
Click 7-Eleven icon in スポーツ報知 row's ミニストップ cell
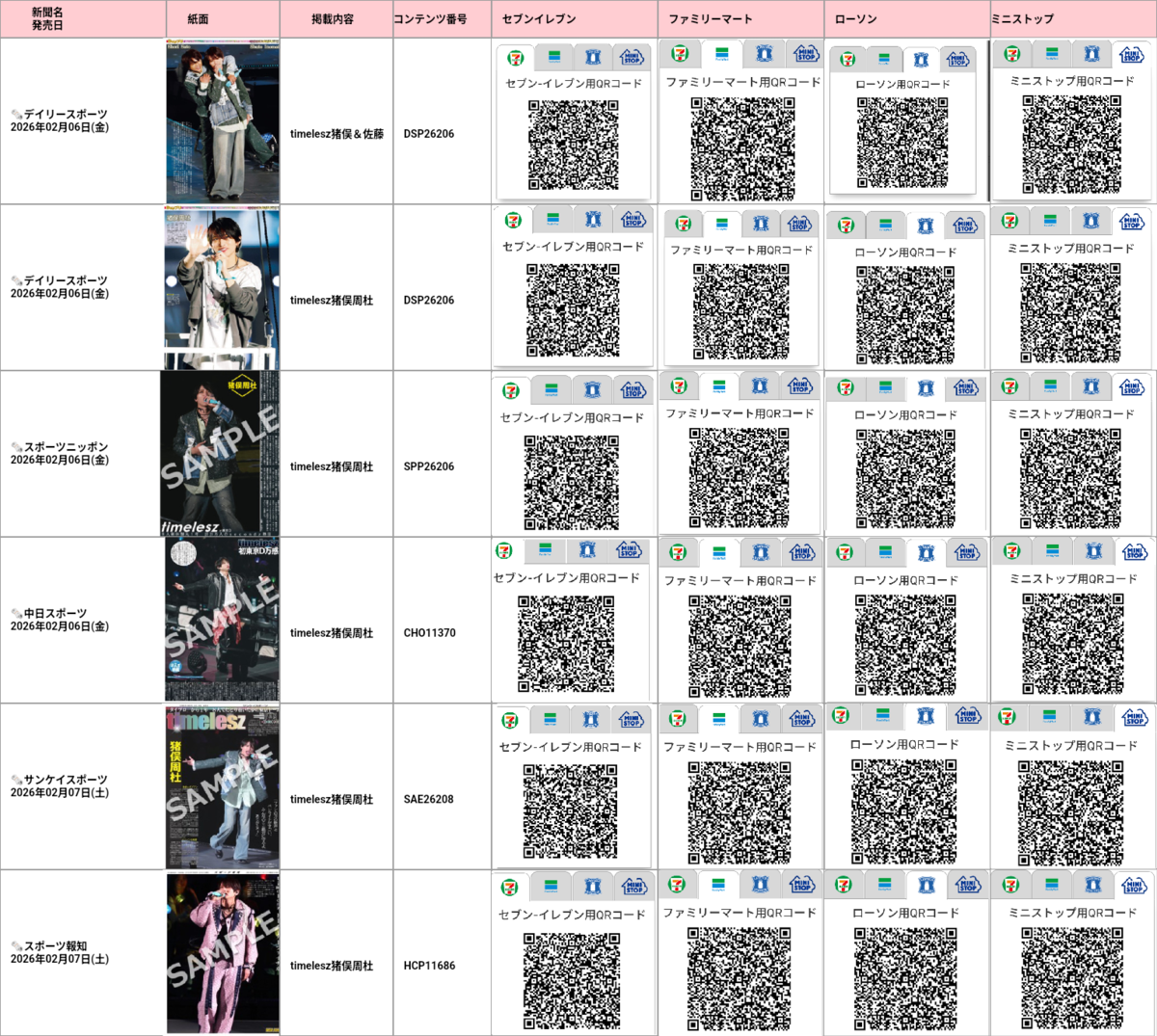[1009, 884]
